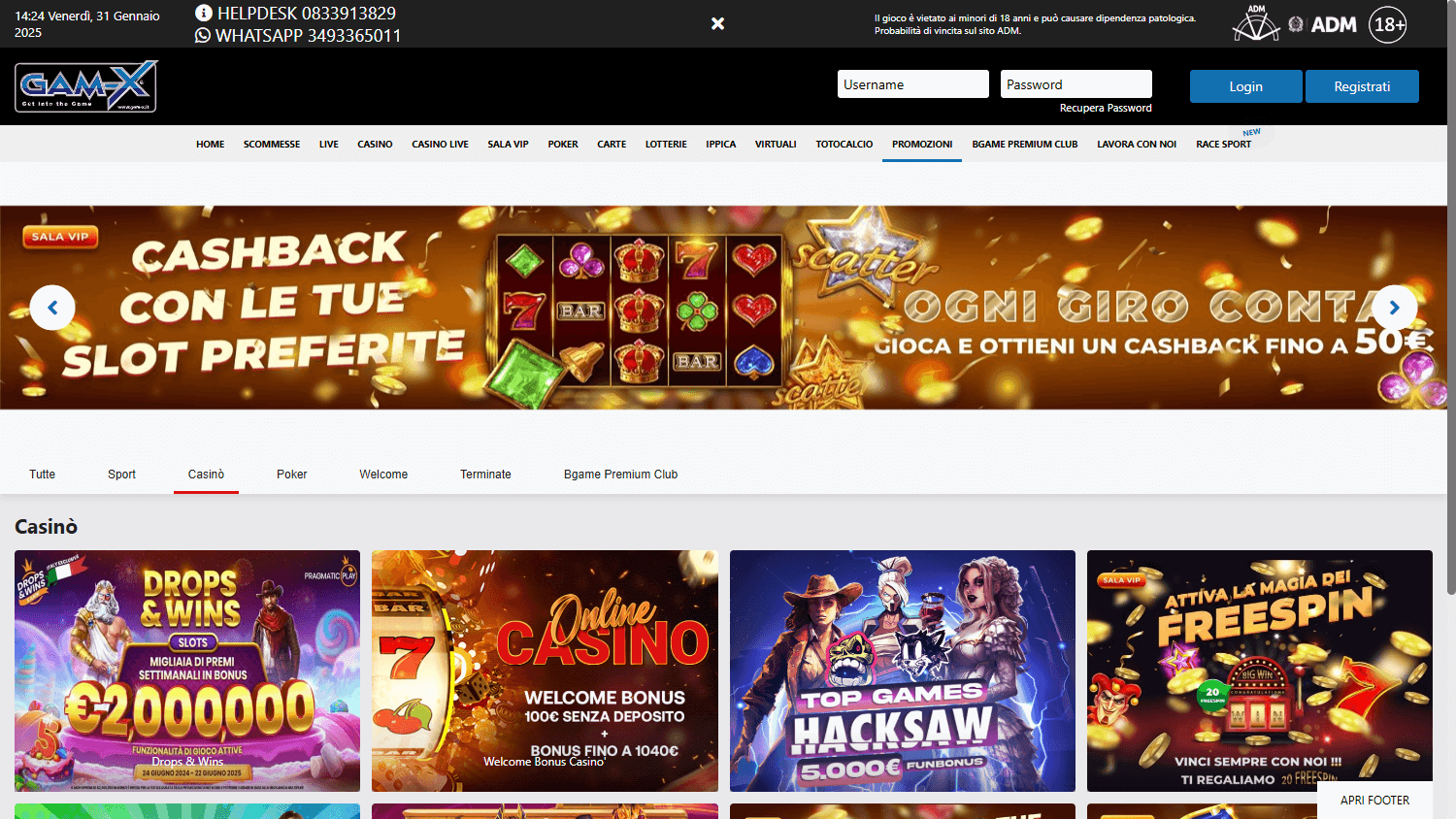Click the ADM spoked-wheel logo
The height and width of the screenshot is (819, 1456).
click(x=1255, y=23)
